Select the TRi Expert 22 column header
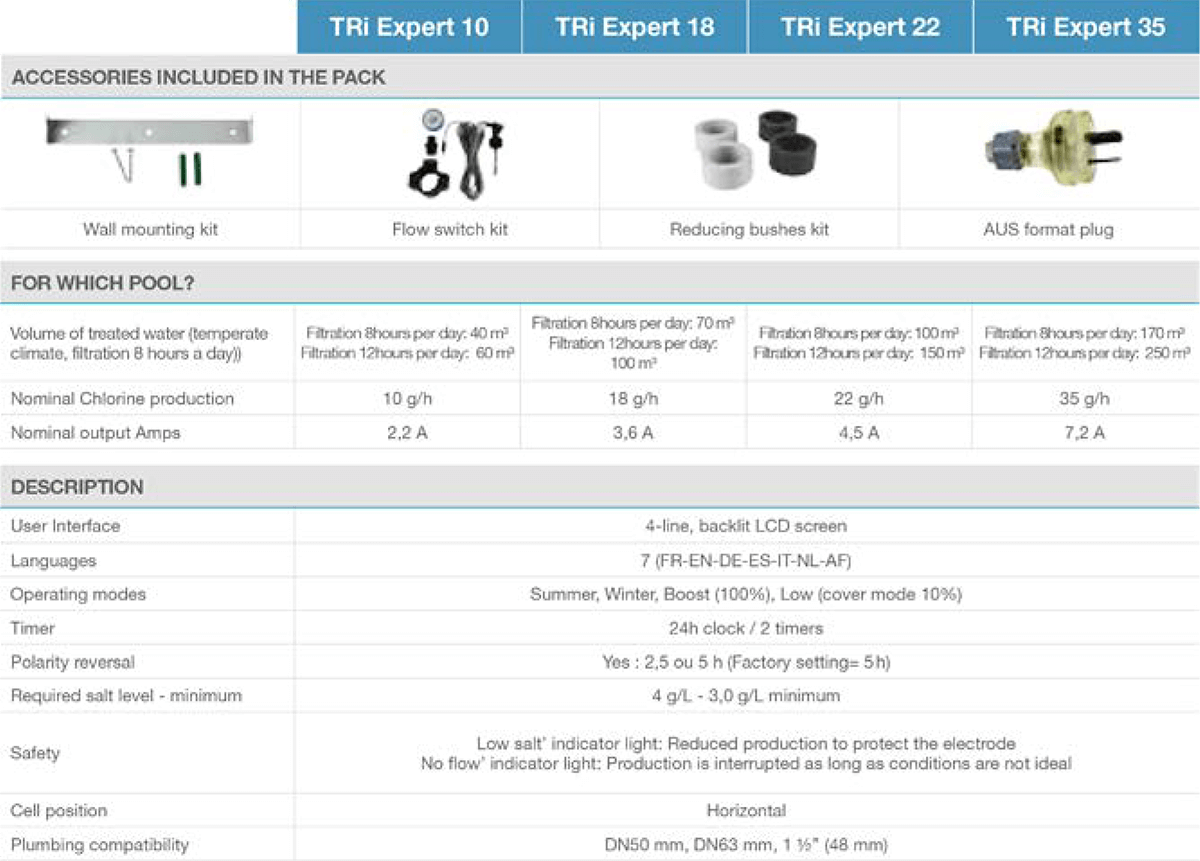This screenshot has height=861, width=1200. 861,27
